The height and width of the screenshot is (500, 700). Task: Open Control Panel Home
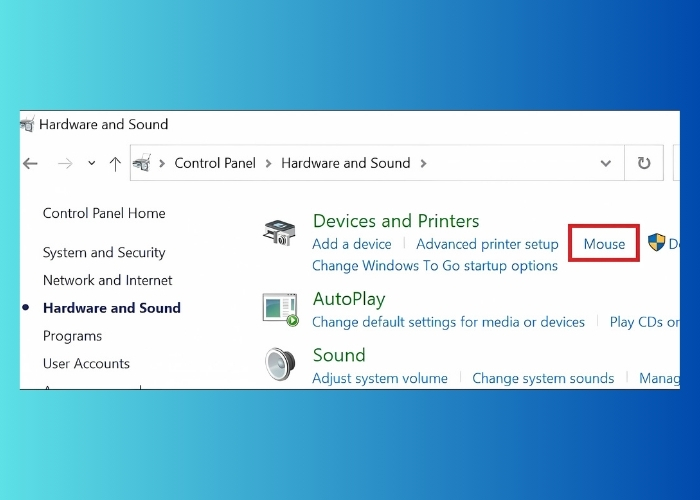(x=104, y=213)
